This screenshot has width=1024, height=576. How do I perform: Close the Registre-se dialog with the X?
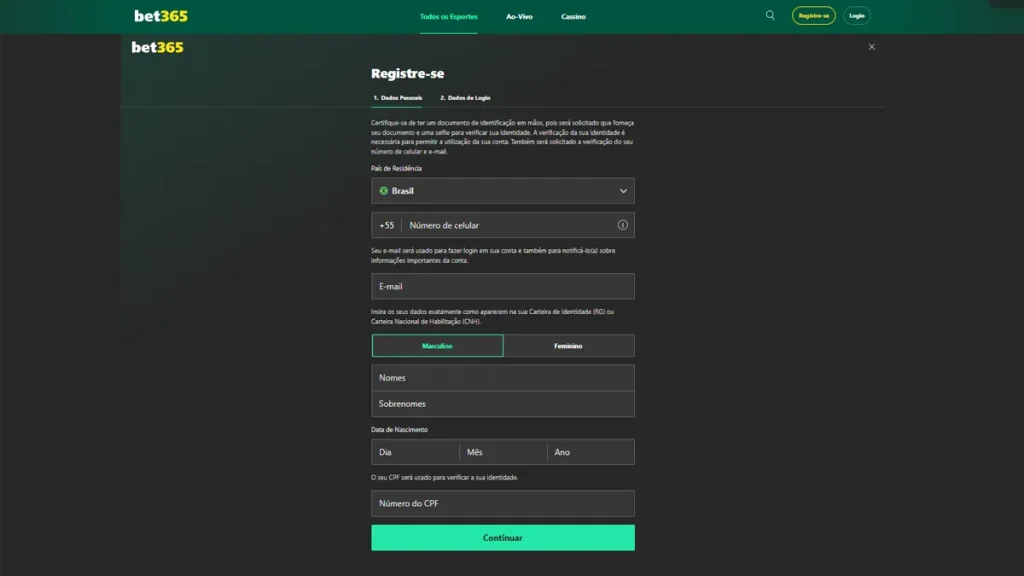pos(871,46)
